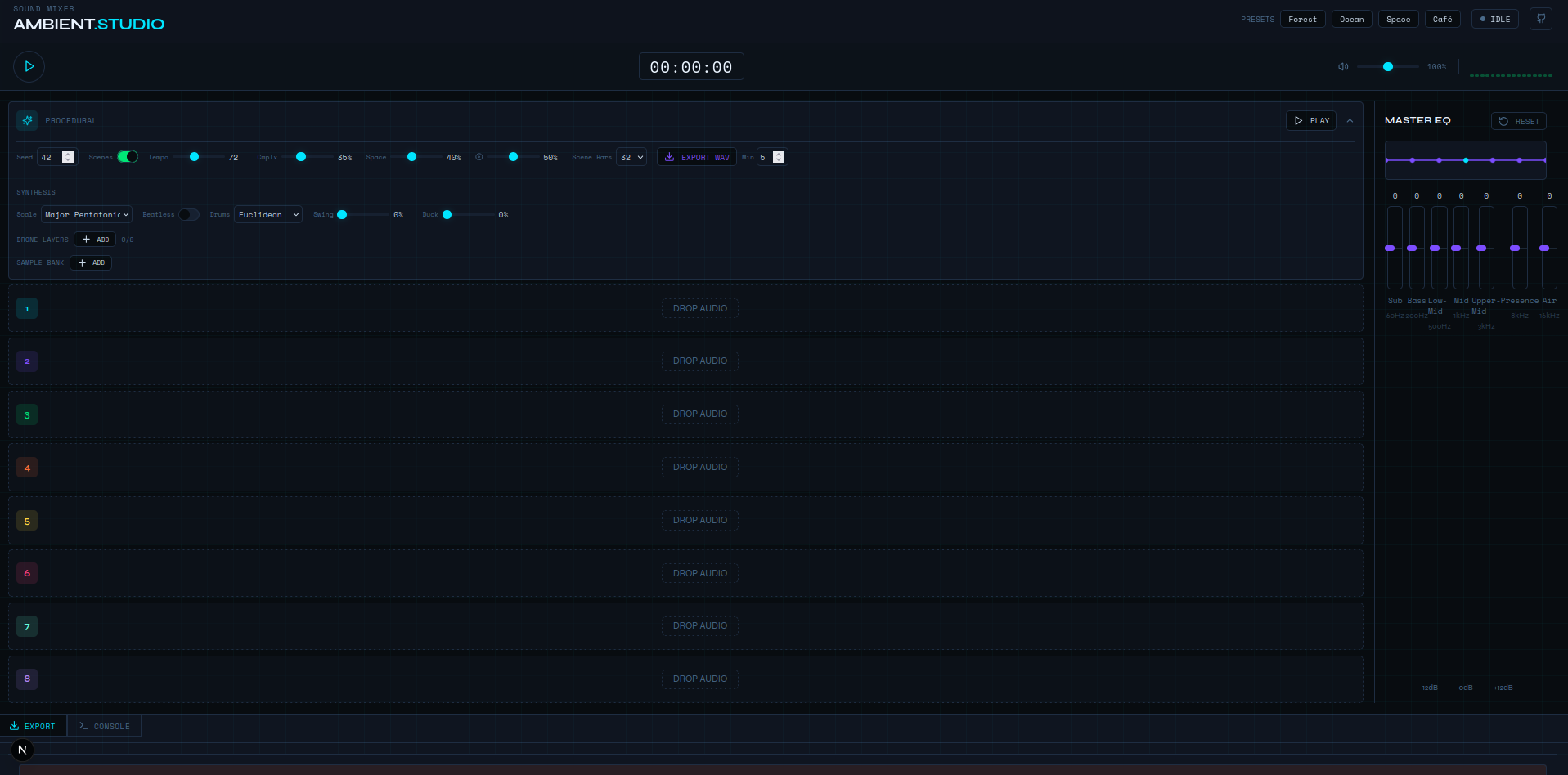This screenshot has width=1568, height=775.
Task: Adjust the Duck slider
Action: point(468,214)
